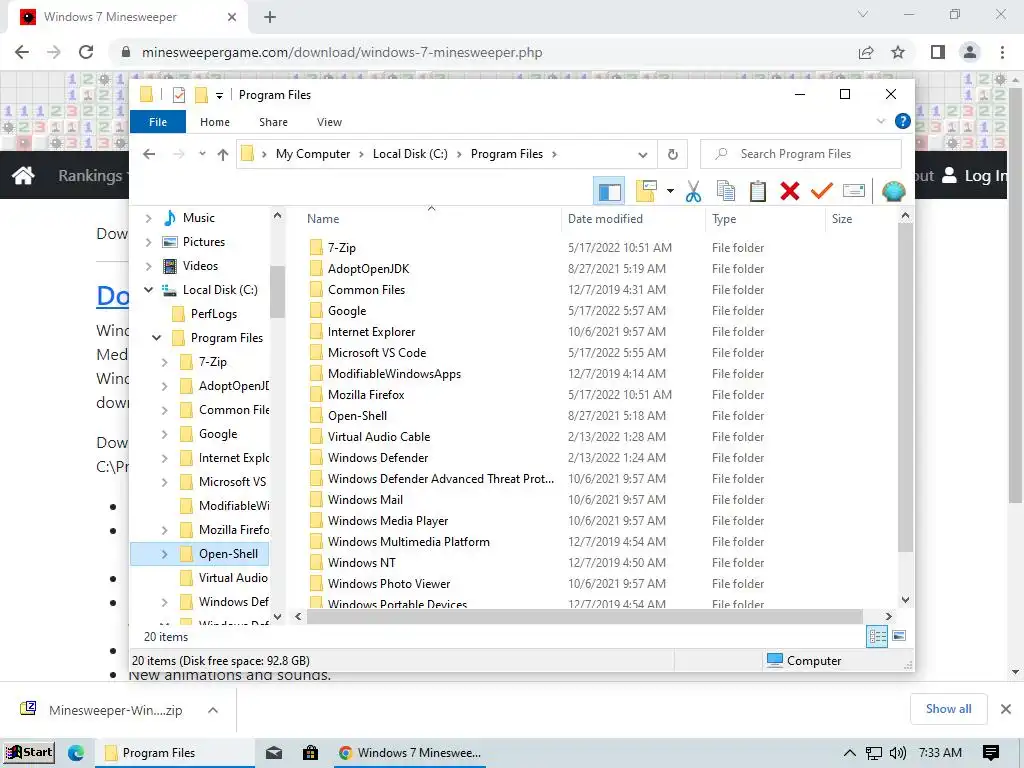
Task: Open Chrome three-dot menu
Action: click(1002, 52)
